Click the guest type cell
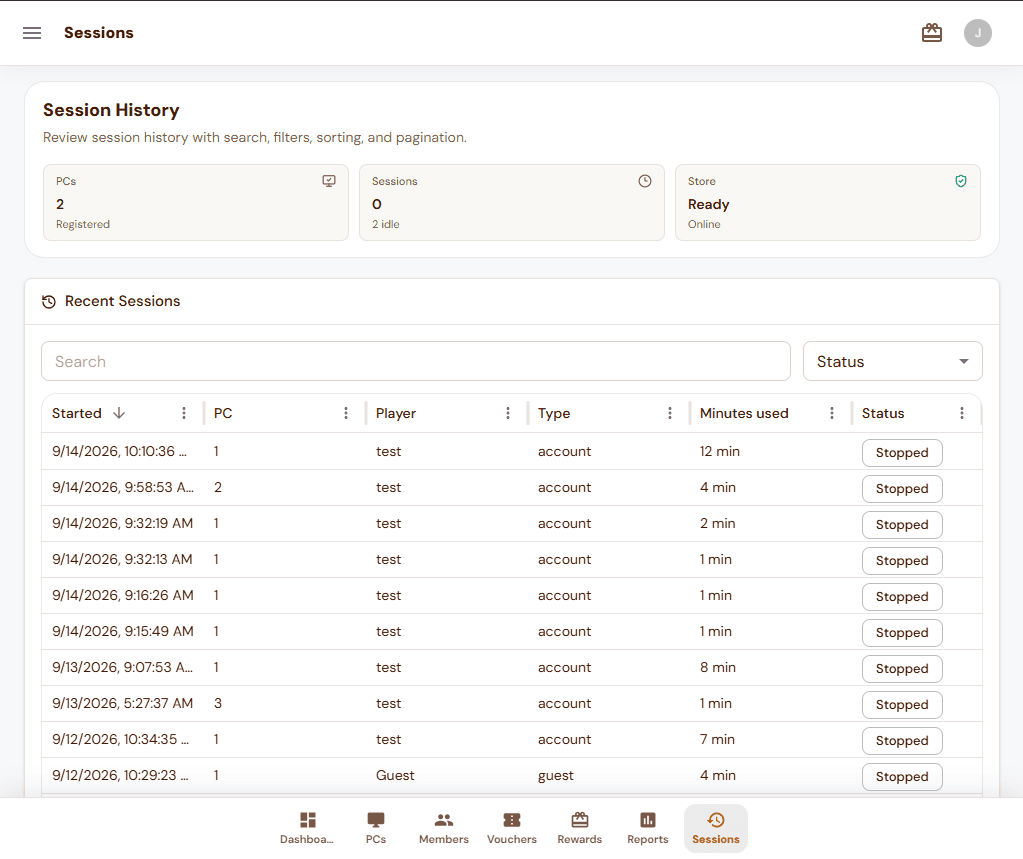 click(x=608, y=775)
